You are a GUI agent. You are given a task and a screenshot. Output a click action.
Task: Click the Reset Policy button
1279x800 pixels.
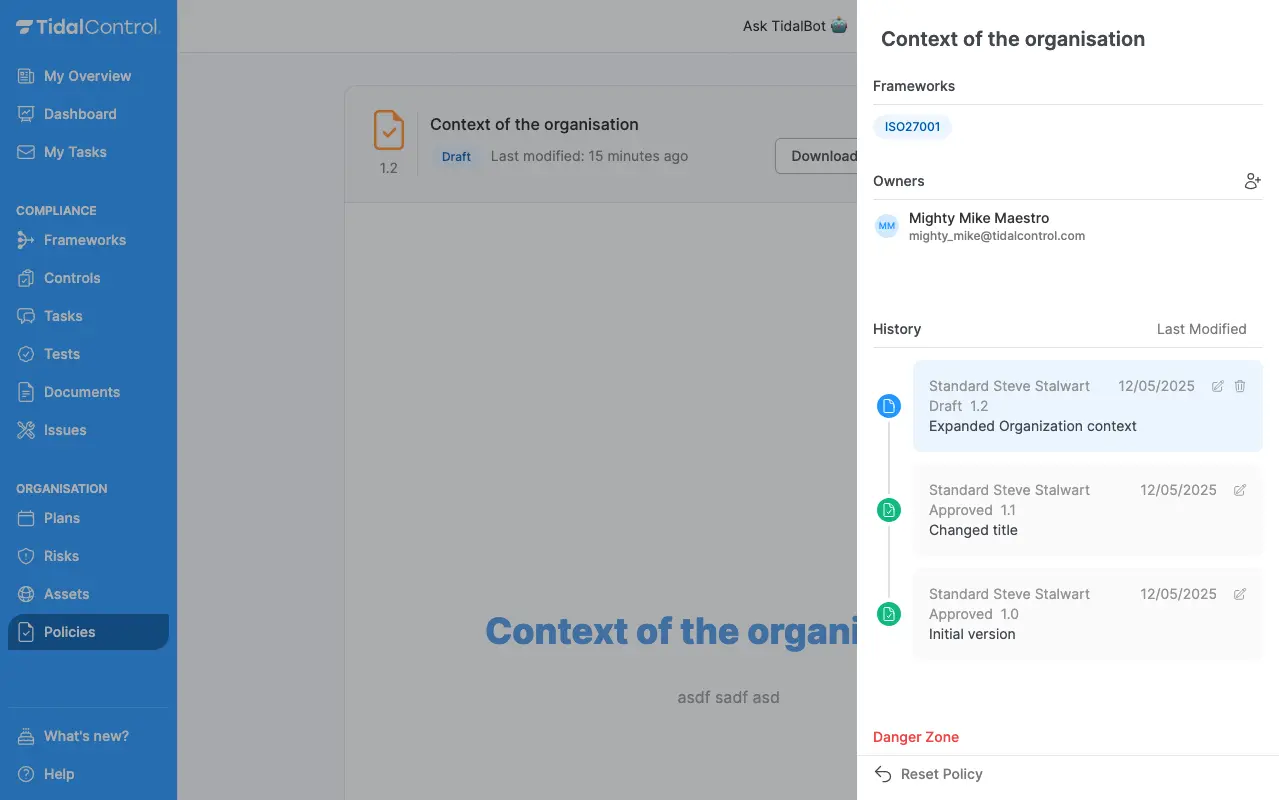point(929,774)
